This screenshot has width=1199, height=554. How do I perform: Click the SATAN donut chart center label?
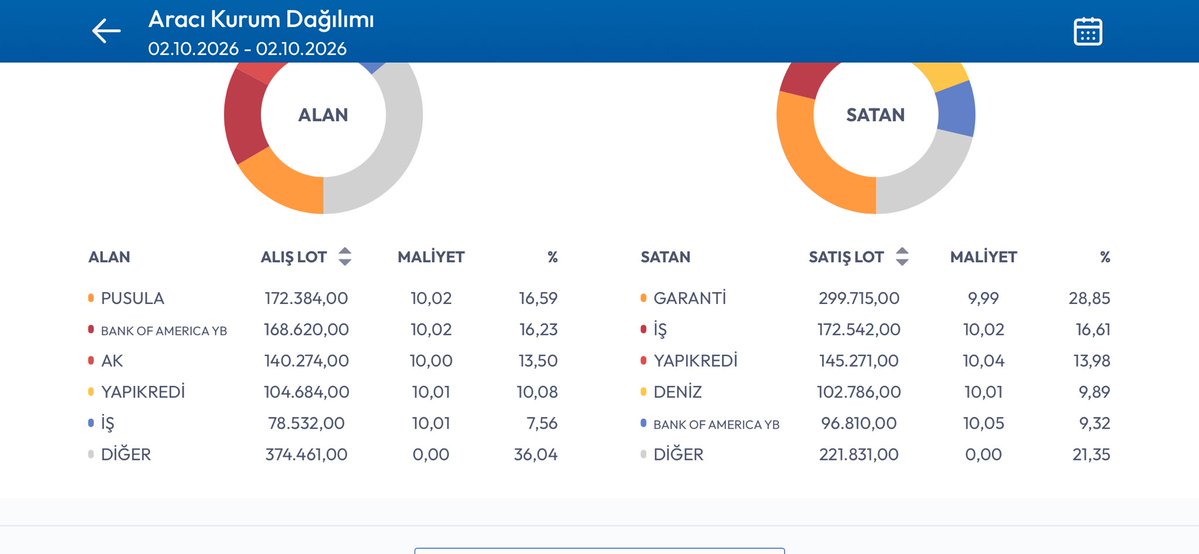point(876,115)
